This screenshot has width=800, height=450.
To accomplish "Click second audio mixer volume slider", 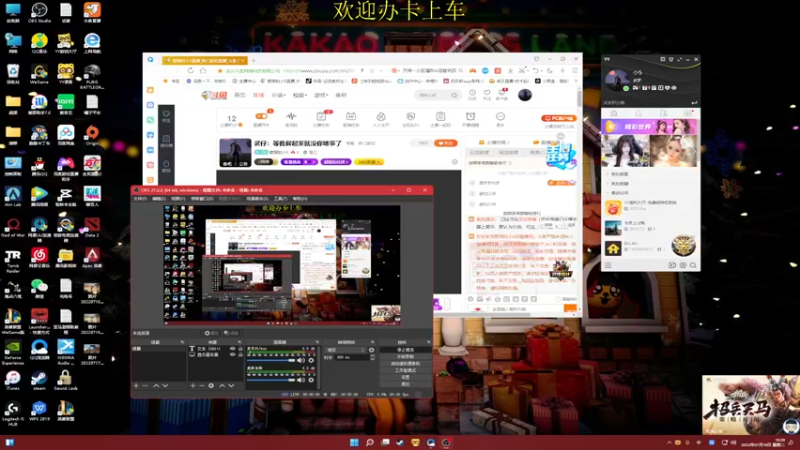I will 271,380.
